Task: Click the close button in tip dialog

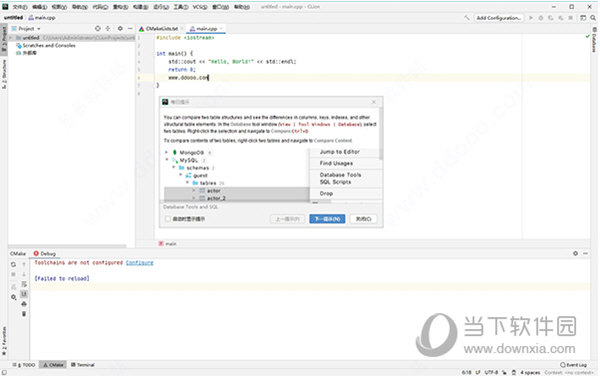Action: click(x=363, y=219)
